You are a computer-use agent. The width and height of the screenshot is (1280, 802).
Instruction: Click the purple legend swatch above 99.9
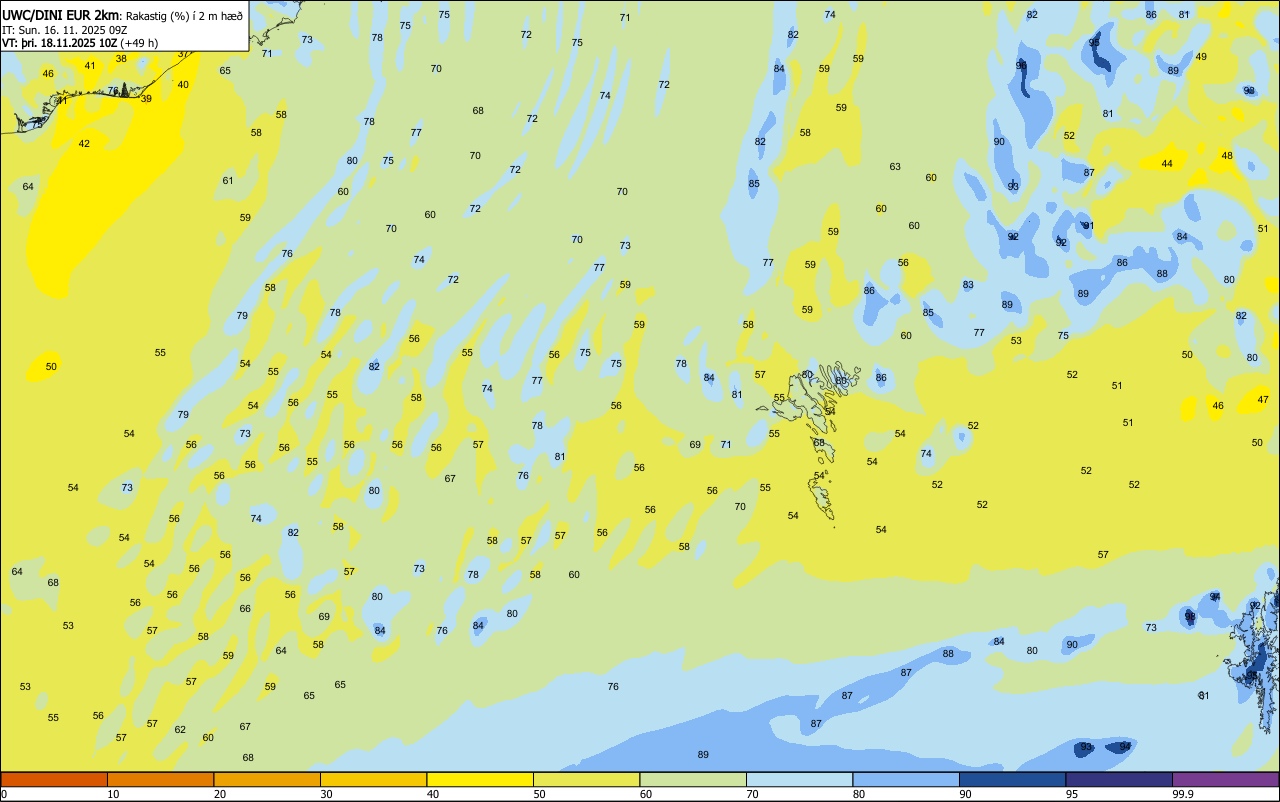point(1225,779)
